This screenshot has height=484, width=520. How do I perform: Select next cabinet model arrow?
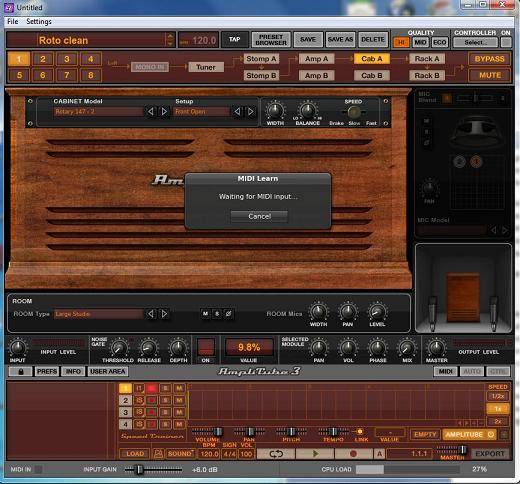point(164,112)
